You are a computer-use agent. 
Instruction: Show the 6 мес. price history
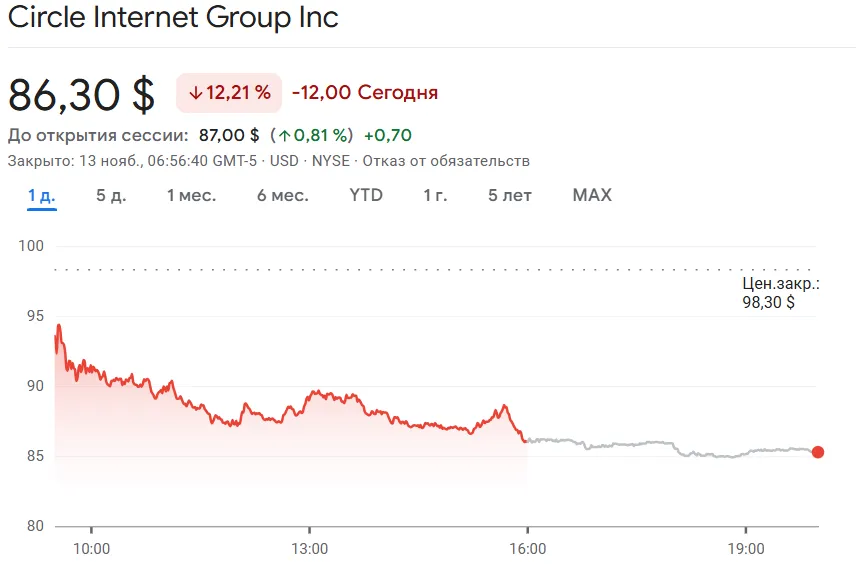pos(282,195)
